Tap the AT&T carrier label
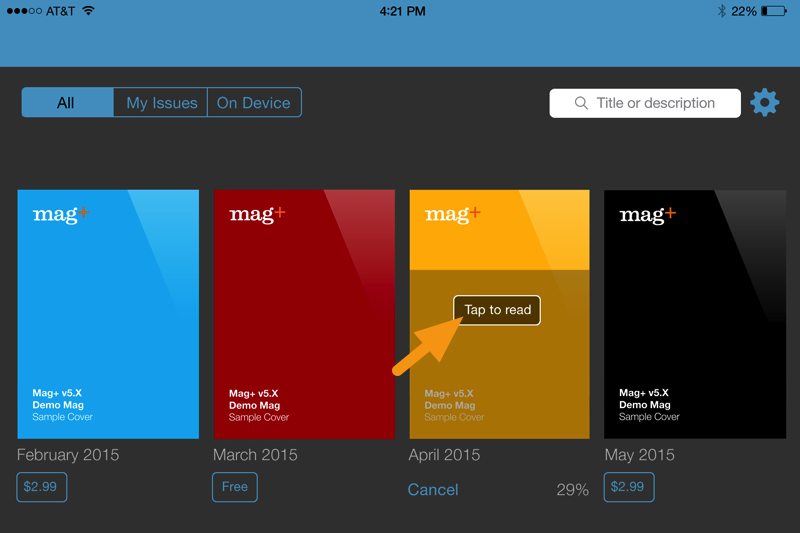 click(60, 11)
